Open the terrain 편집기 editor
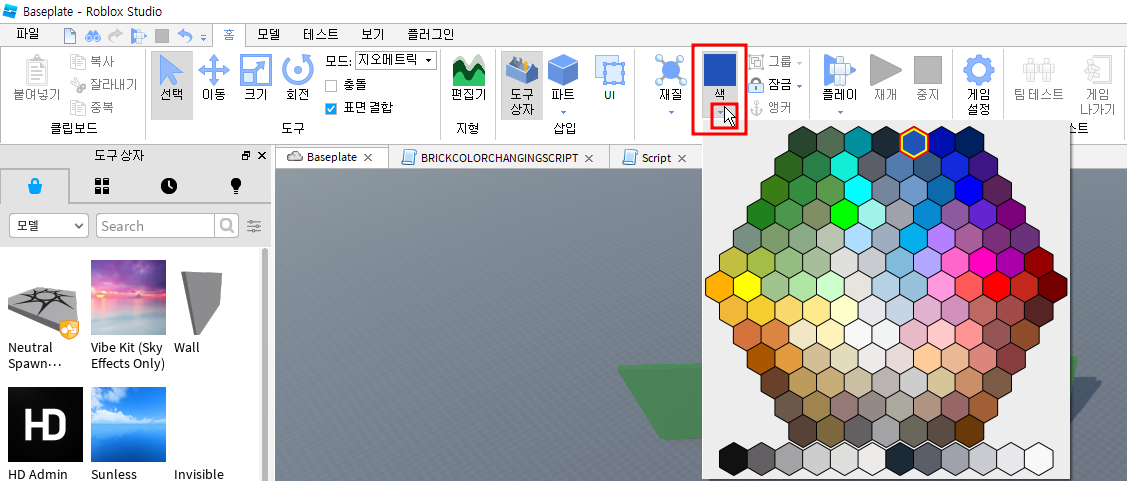This screenshot has width=1127, height=481. pos(469,78)
